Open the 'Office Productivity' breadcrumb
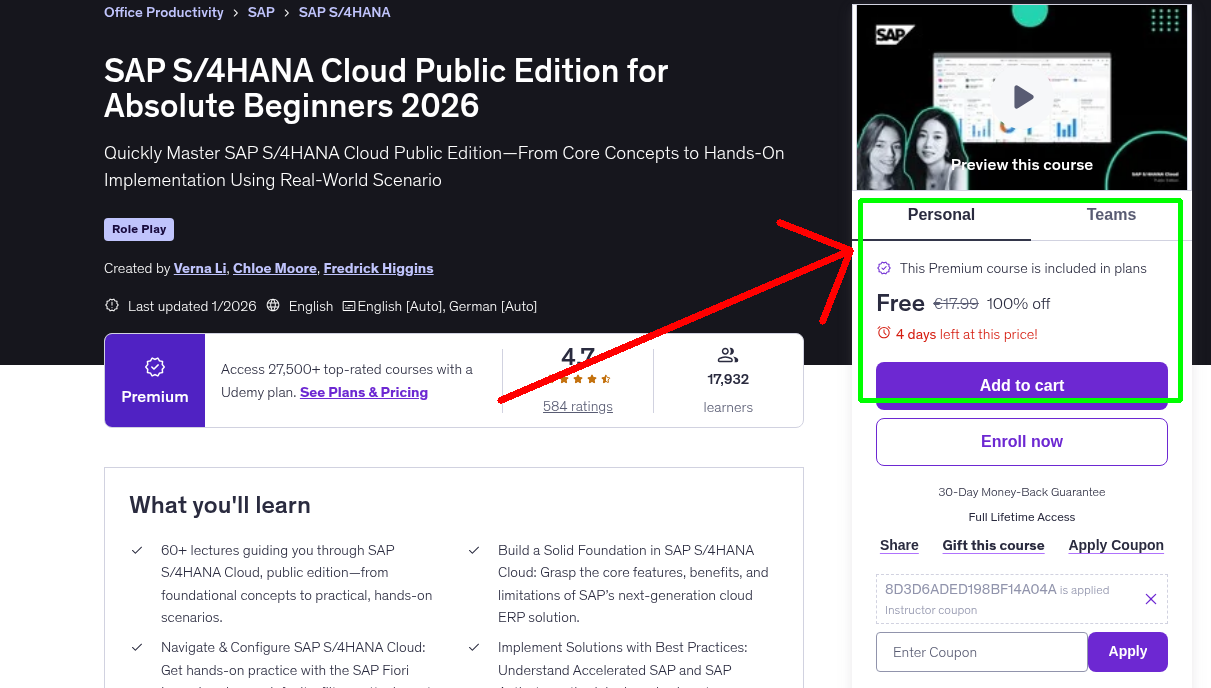Image resolution: width=1211 pixels, height=688 pixels. 163,12
